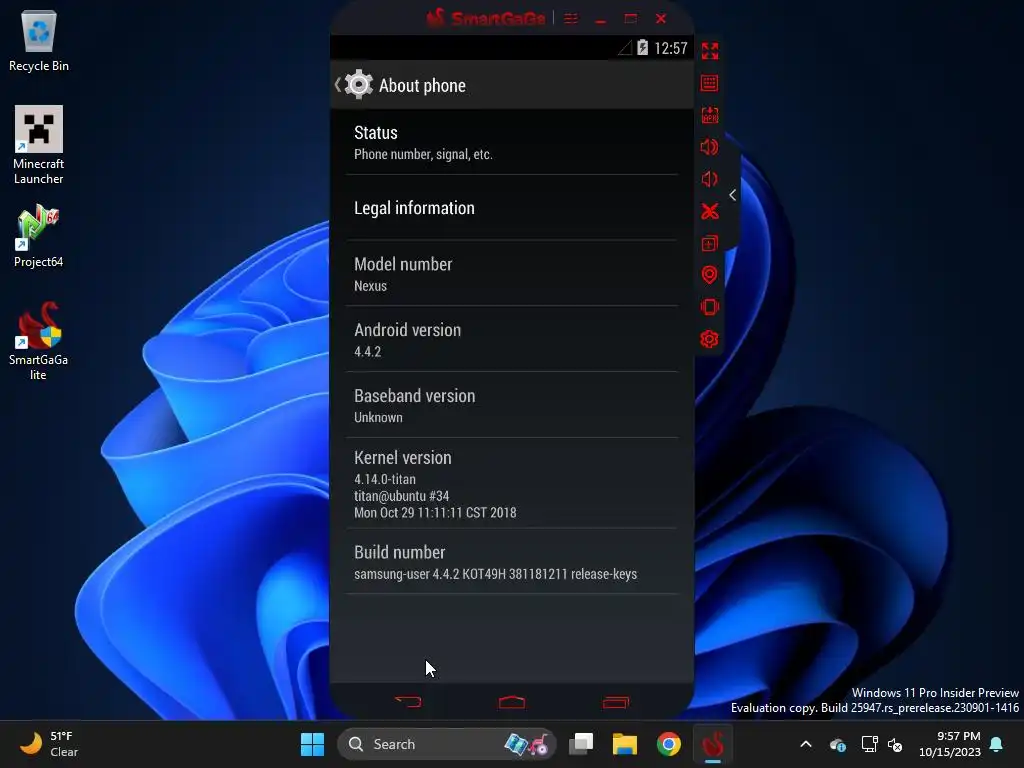The image size is (1024, 768).
Task: Open Legal information
Action: [512, 208]
